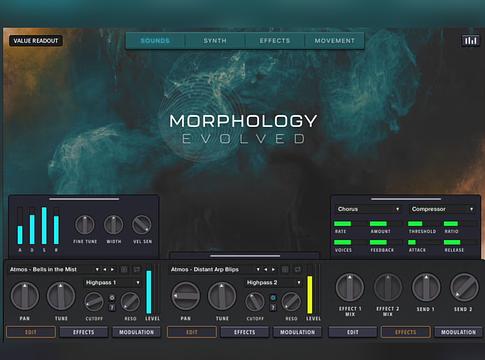
Task: Select Edit in the master section
Action: tap(353, 332)
